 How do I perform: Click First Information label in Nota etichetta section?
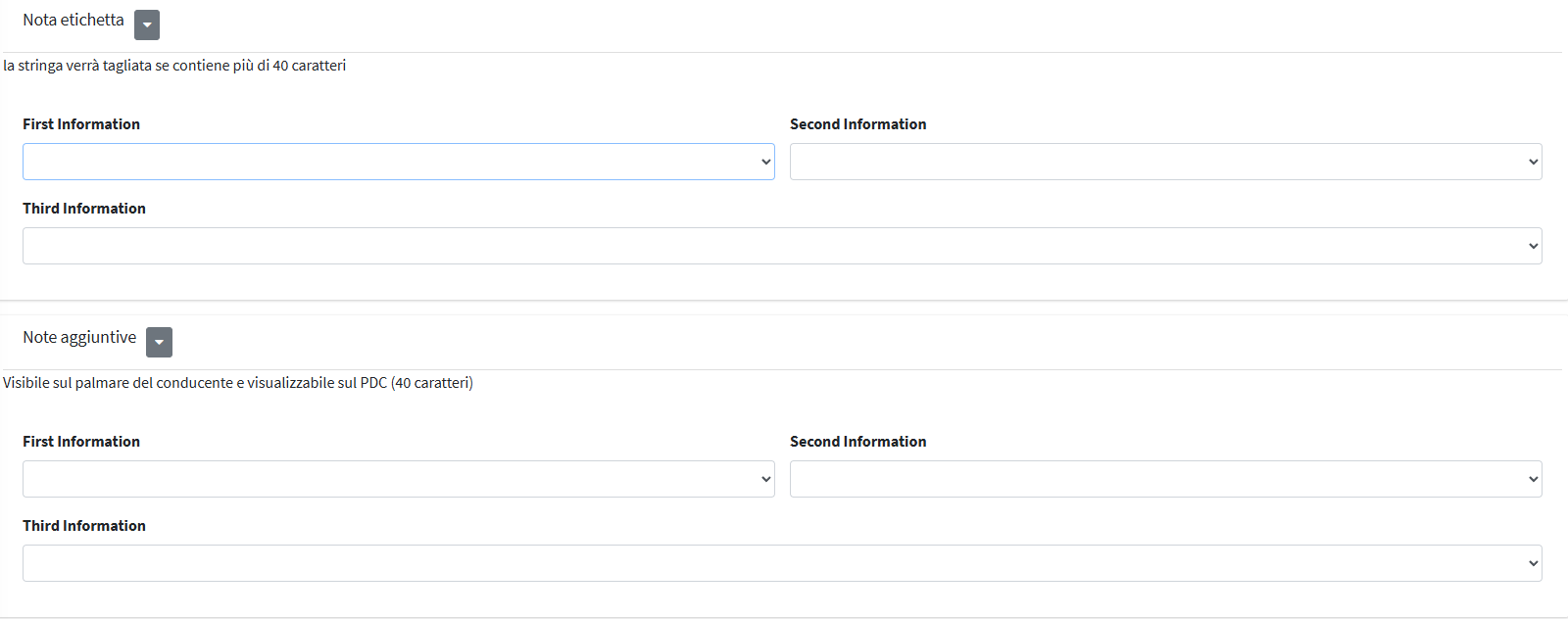81,124
